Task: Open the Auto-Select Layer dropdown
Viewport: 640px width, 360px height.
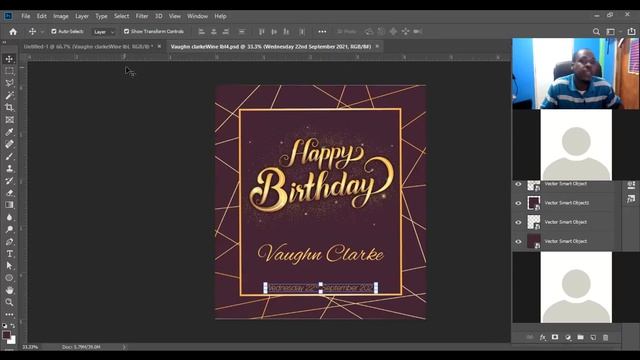Action: click(104, 32)
